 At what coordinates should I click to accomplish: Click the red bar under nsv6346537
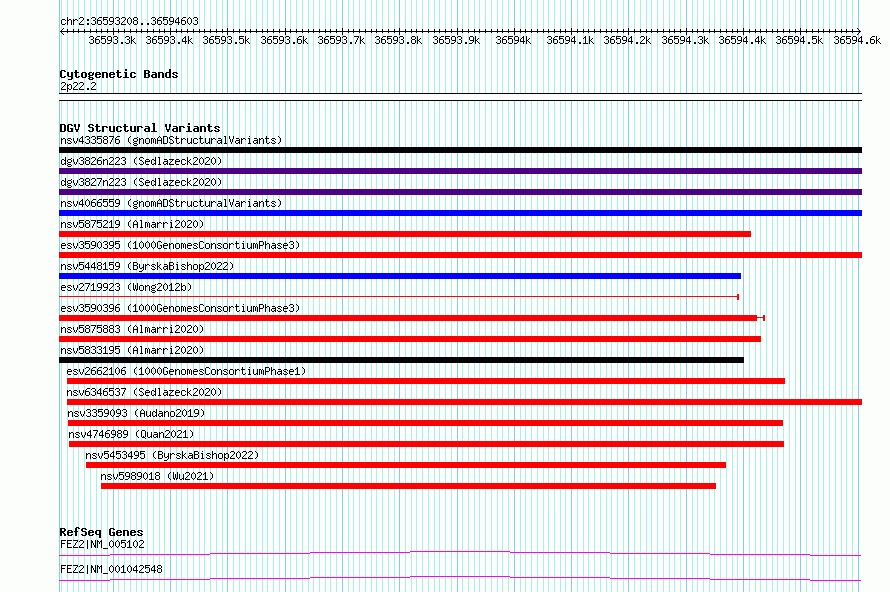click(x=464, y=402)
